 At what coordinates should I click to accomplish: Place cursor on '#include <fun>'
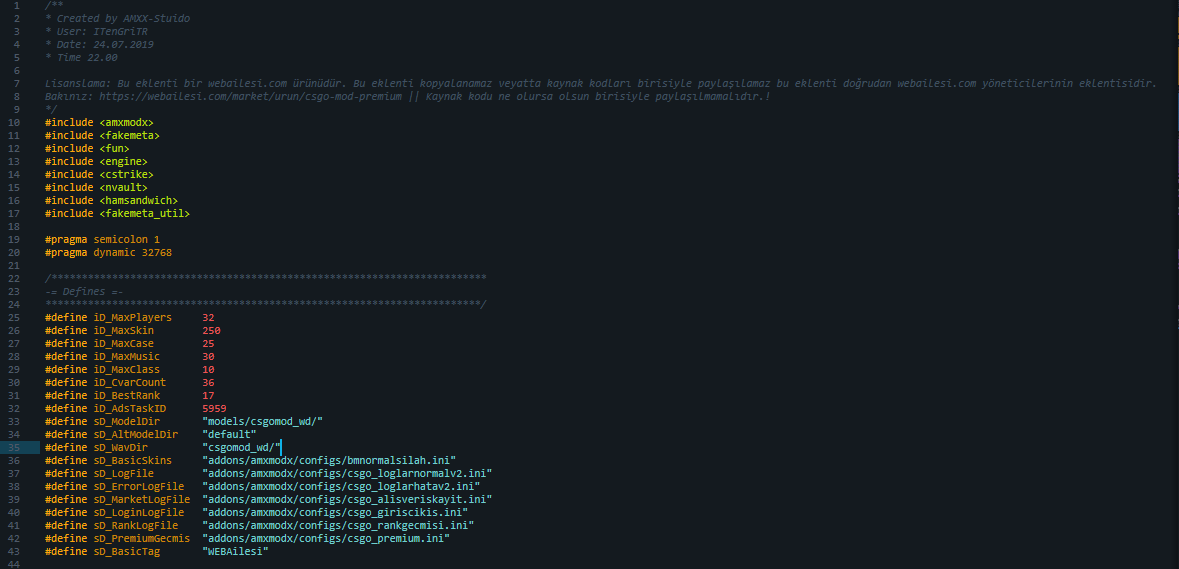87,148
